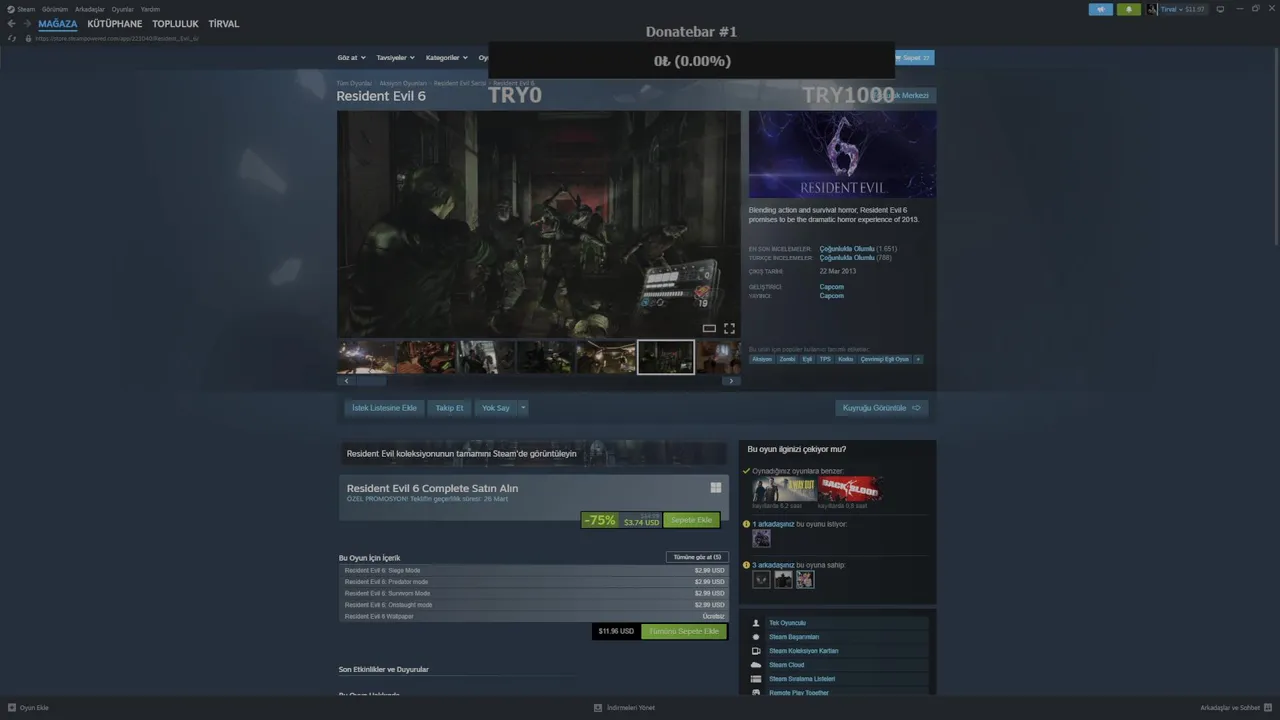This screenshot has height=720, width=1280.
Task: Open Remote Play Together link
Action: [x=799, y=693]
